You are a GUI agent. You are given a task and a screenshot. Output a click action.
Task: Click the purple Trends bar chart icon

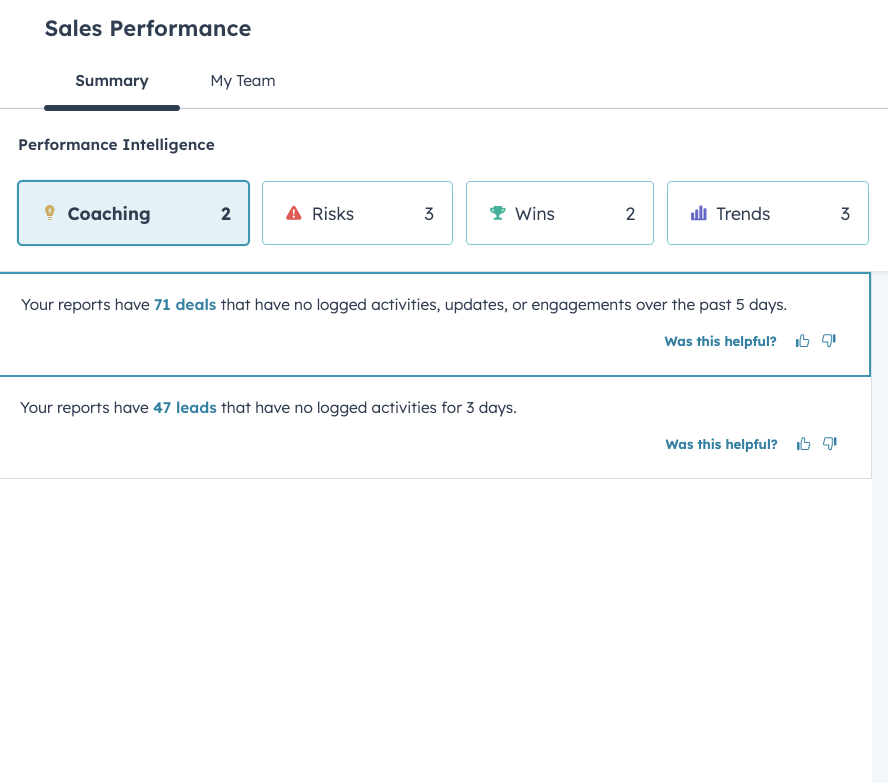[699, 213]
